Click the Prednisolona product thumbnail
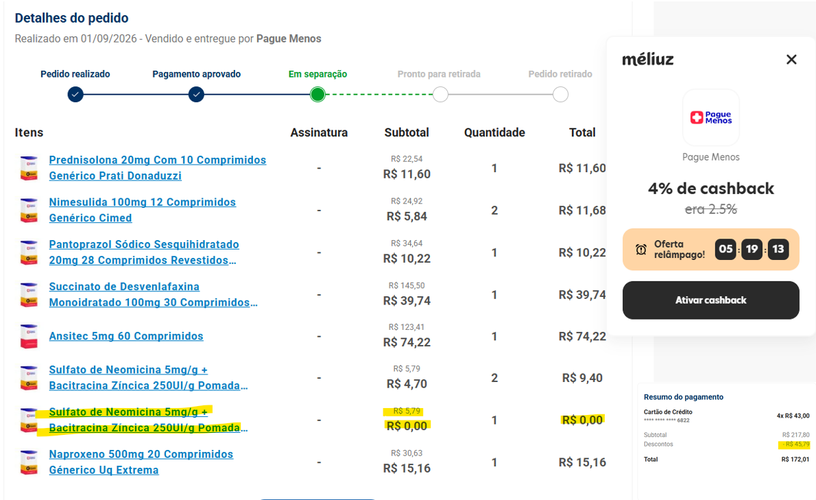Viewport: 816px width, 500px height. pos(29,168)
